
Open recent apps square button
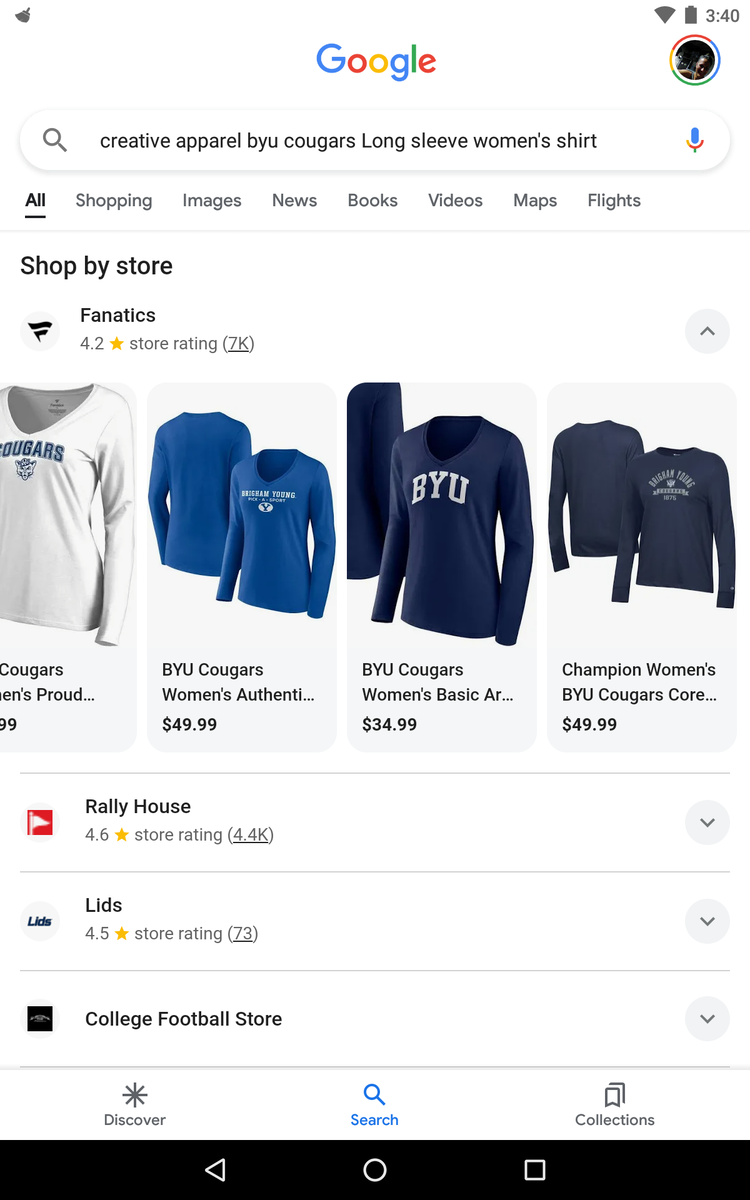pyautogui.click(x=535, y=1169)
